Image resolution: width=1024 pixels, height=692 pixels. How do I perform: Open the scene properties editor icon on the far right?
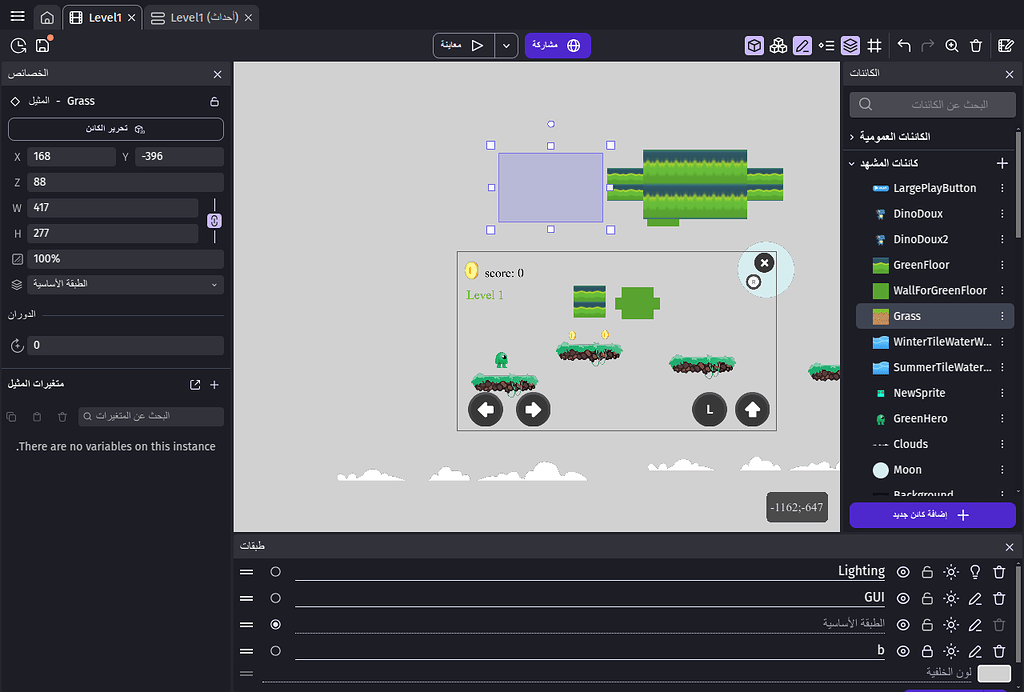1006,45
